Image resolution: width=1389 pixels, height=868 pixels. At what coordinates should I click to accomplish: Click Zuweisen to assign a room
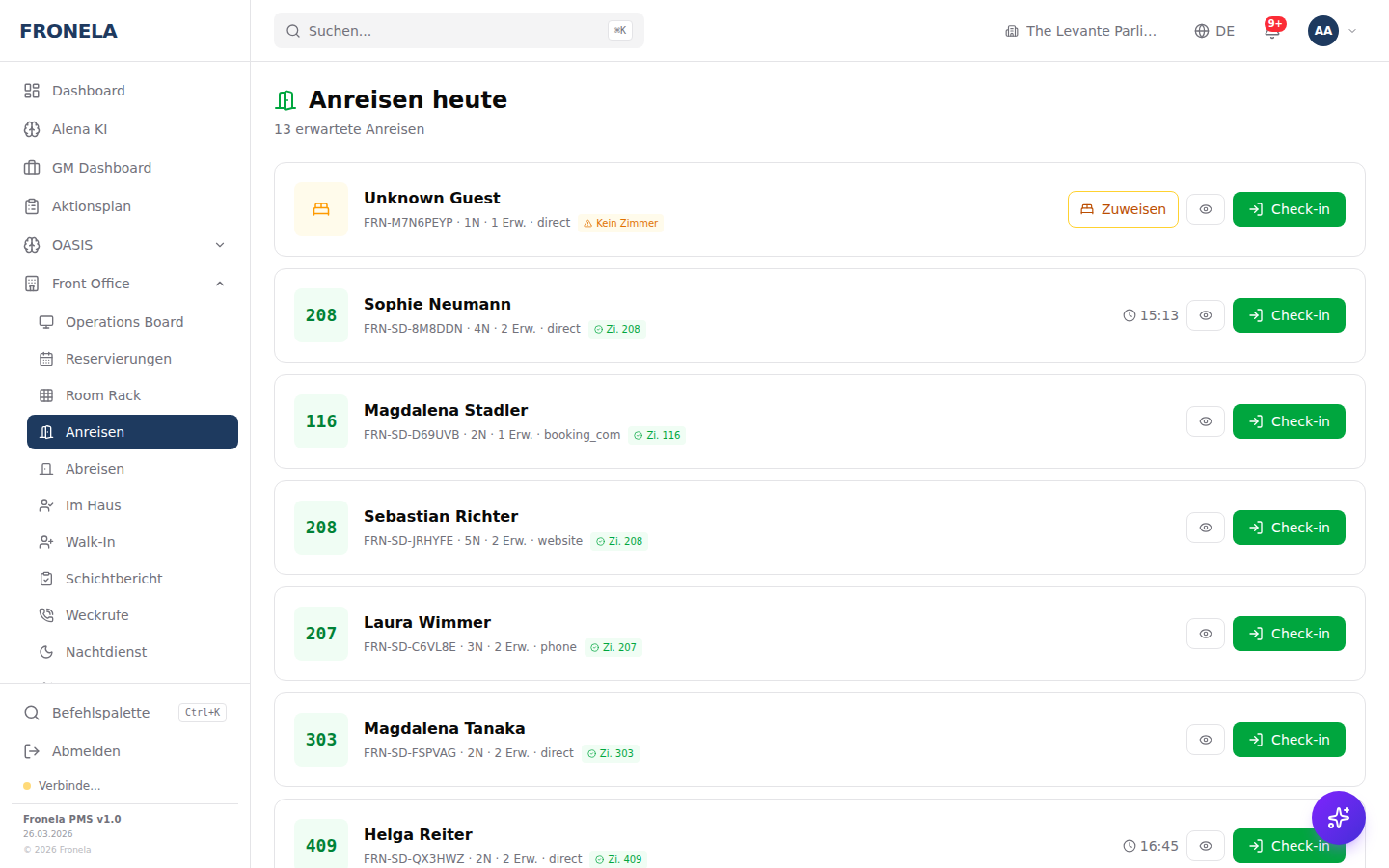tap(1123, 209)
